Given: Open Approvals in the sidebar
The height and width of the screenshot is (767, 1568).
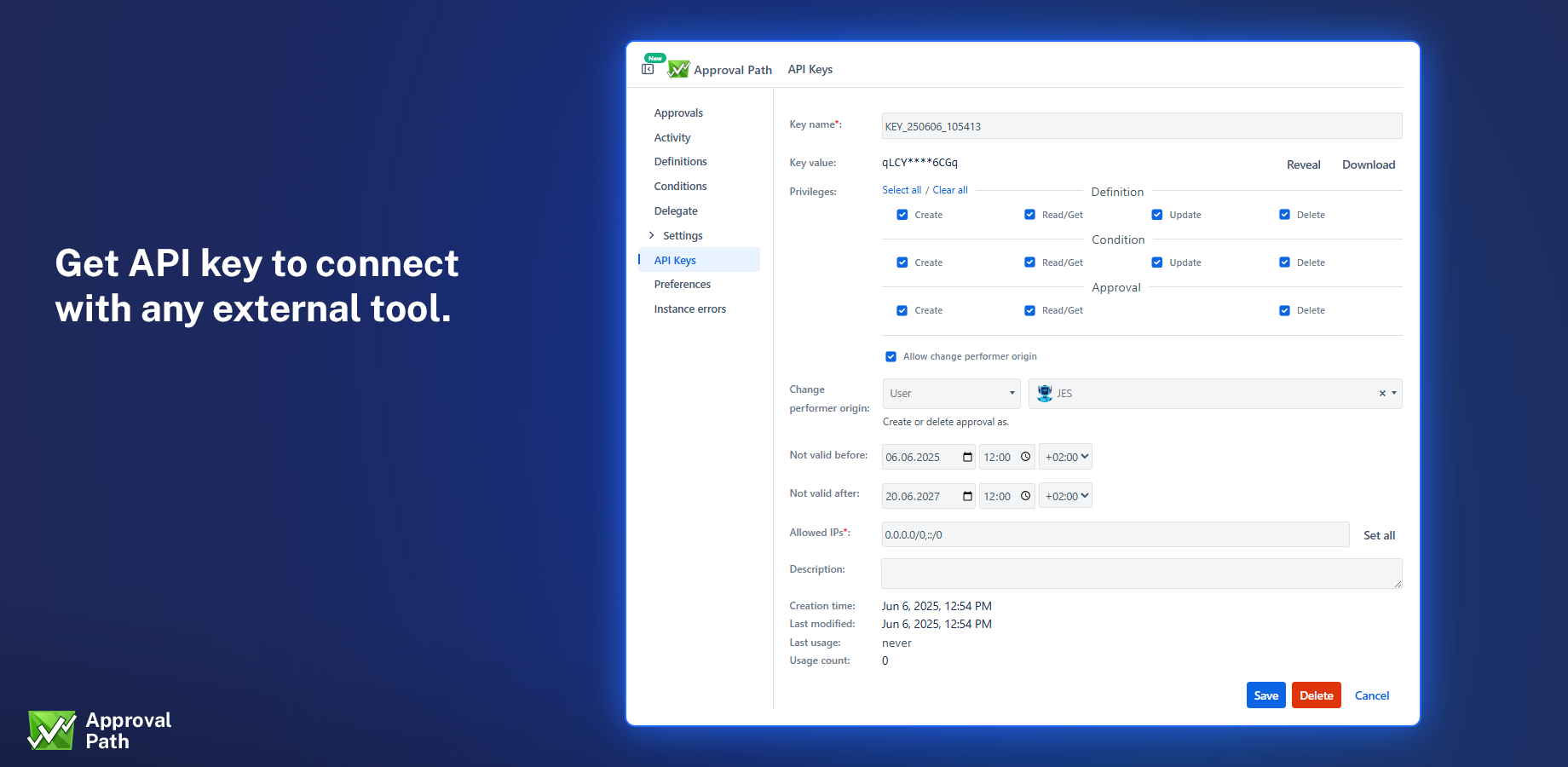Looking at the screenshot, I should [x=678, y=112].
